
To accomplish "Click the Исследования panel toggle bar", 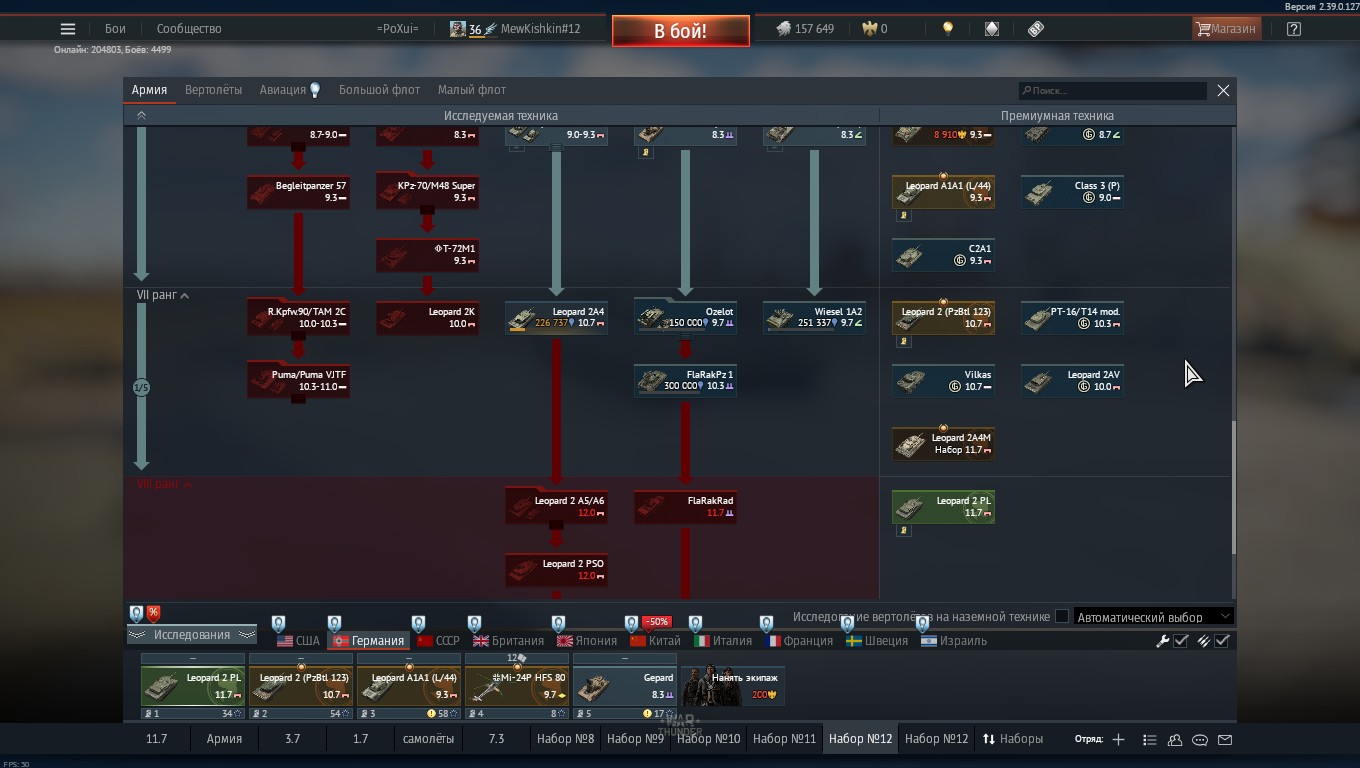I will point(192,635).
